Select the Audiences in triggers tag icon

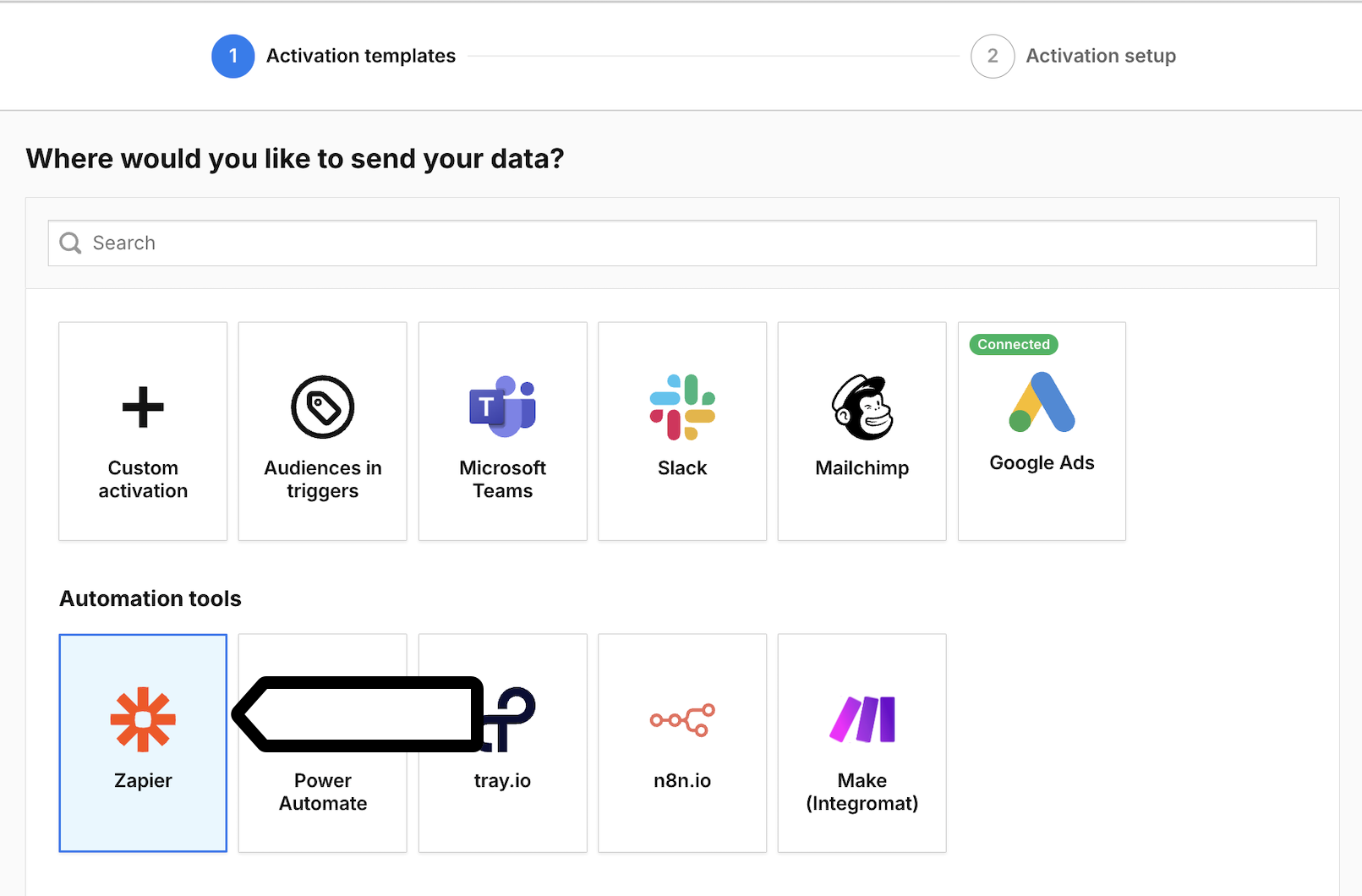pyautogui.click(x=322, y=406)
